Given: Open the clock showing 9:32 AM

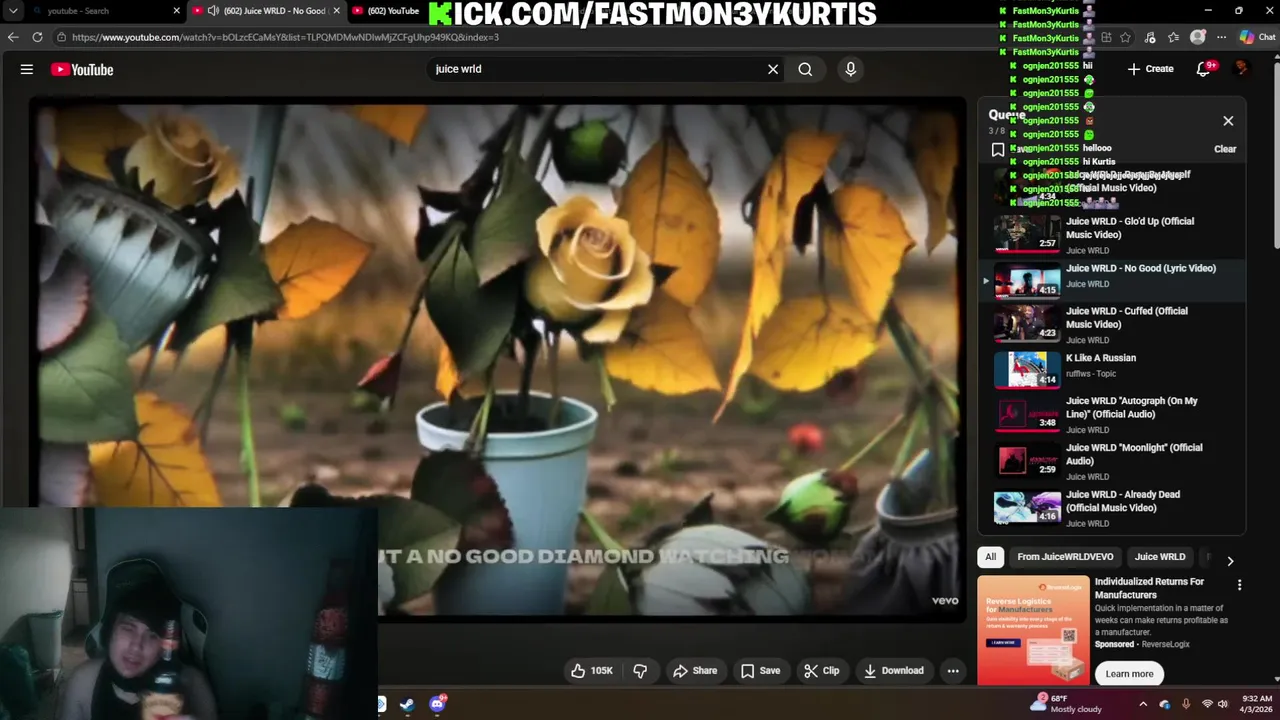Looking at the screenshot, I should 1257,704.
